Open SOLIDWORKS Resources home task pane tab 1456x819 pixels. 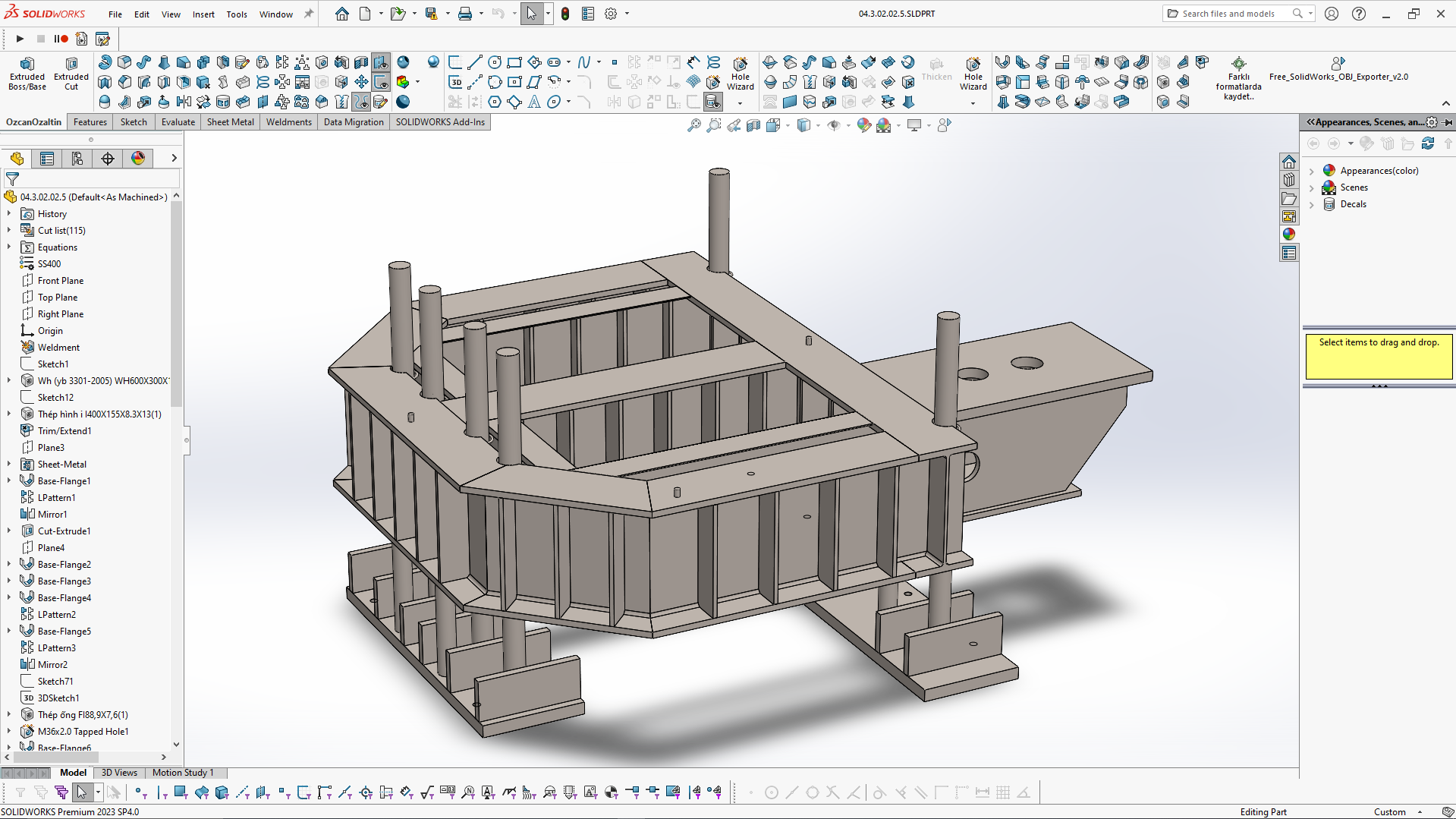point(1289,162)
